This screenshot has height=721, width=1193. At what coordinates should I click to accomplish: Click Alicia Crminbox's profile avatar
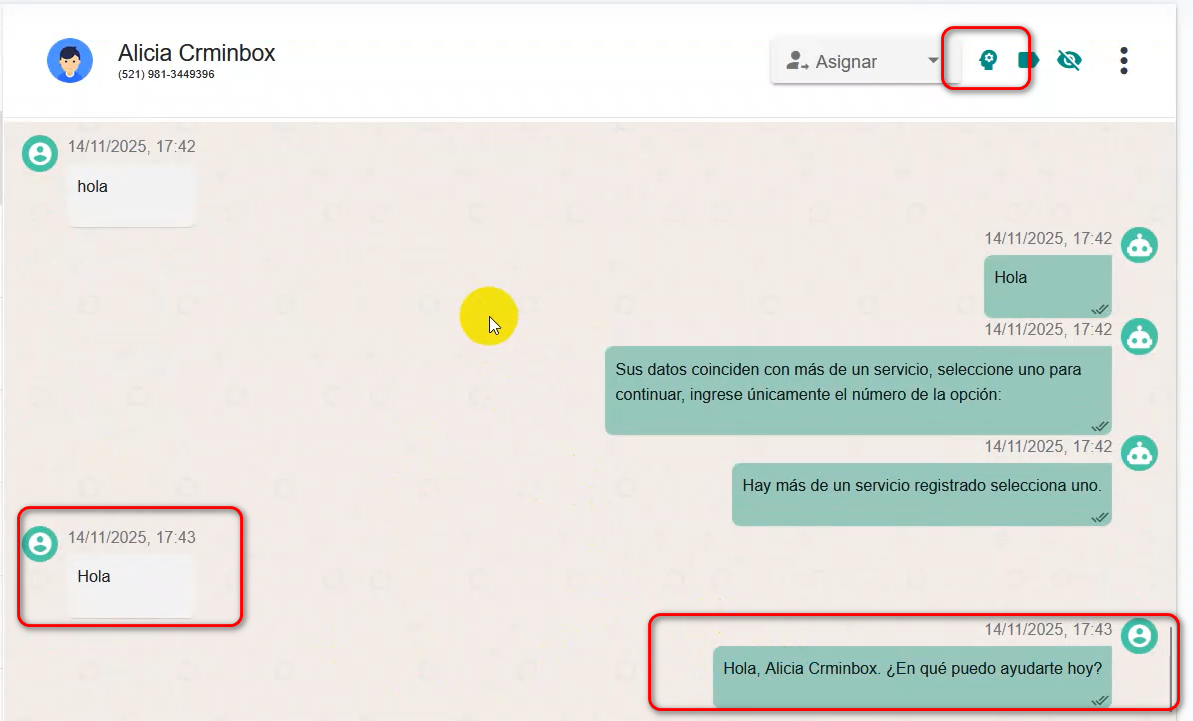[x=70, y=61]
